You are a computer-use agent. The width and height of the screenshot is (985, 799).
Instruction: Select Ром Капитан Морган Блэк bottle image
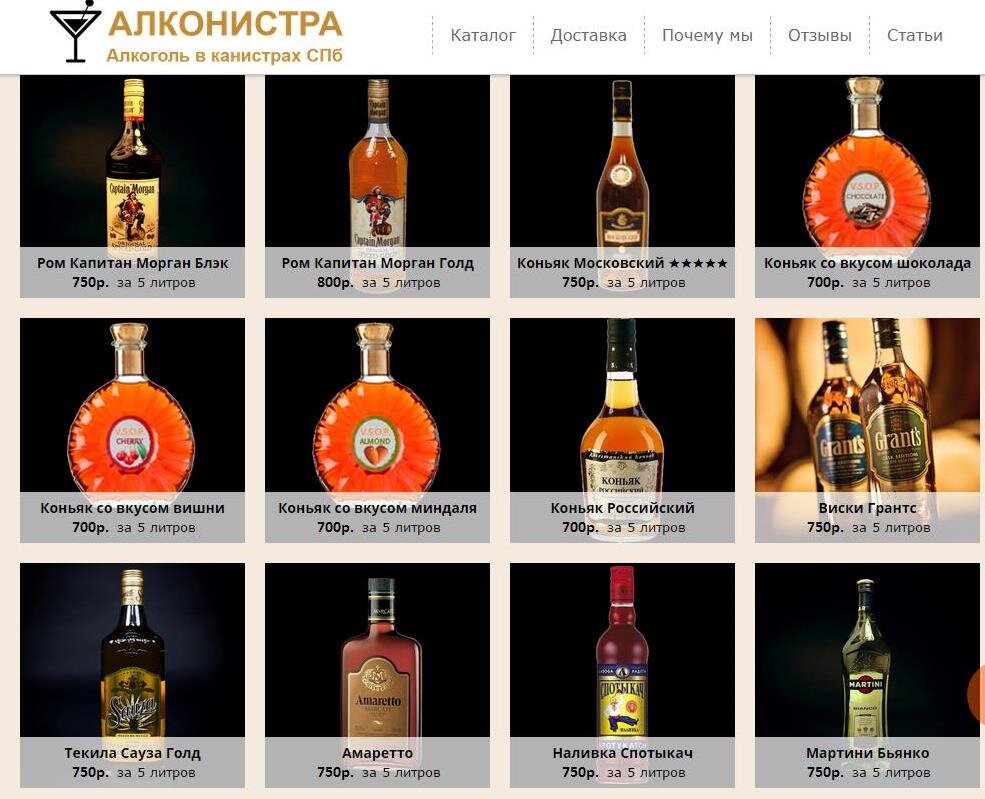pyautogui.click(x=133, y=162)
